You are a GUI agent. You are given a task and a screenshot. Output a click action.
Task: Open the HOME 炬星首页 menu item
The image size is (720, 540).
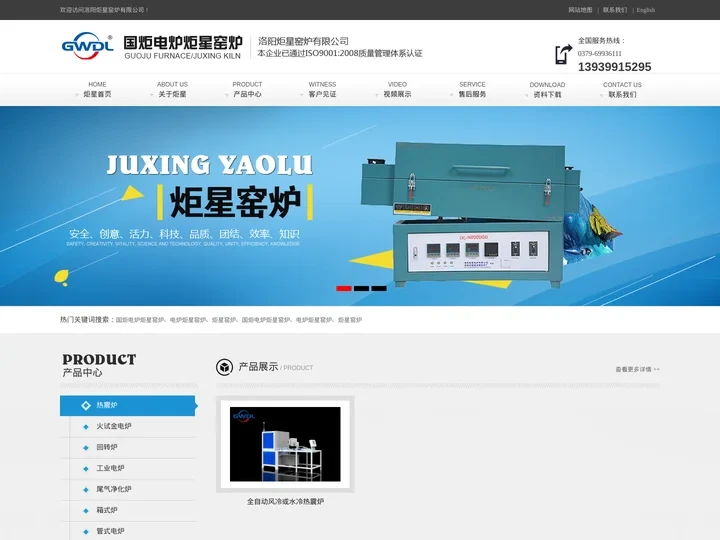pos(97,90)
